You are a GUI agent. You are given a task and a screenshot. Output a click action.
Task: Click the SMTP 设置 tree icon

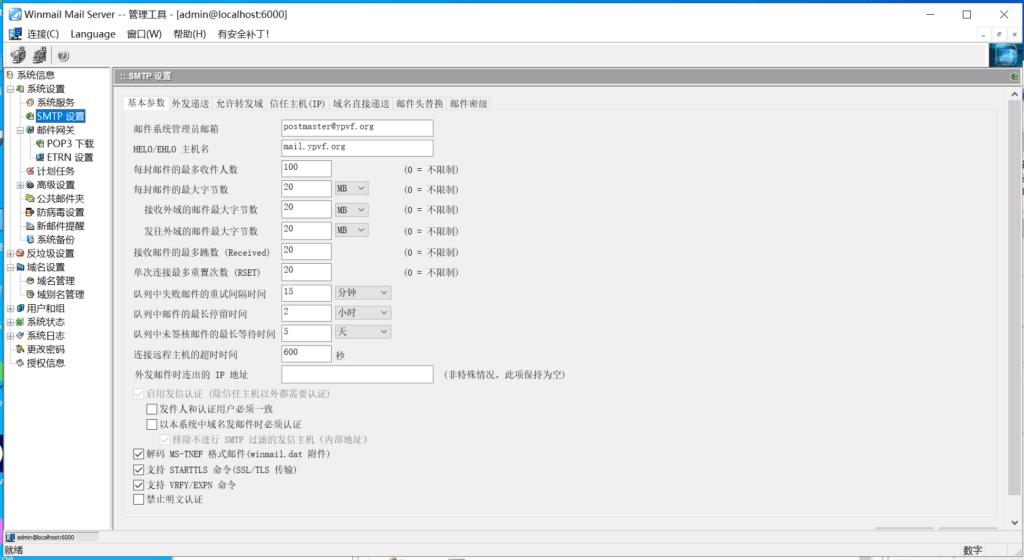(30, 116)
